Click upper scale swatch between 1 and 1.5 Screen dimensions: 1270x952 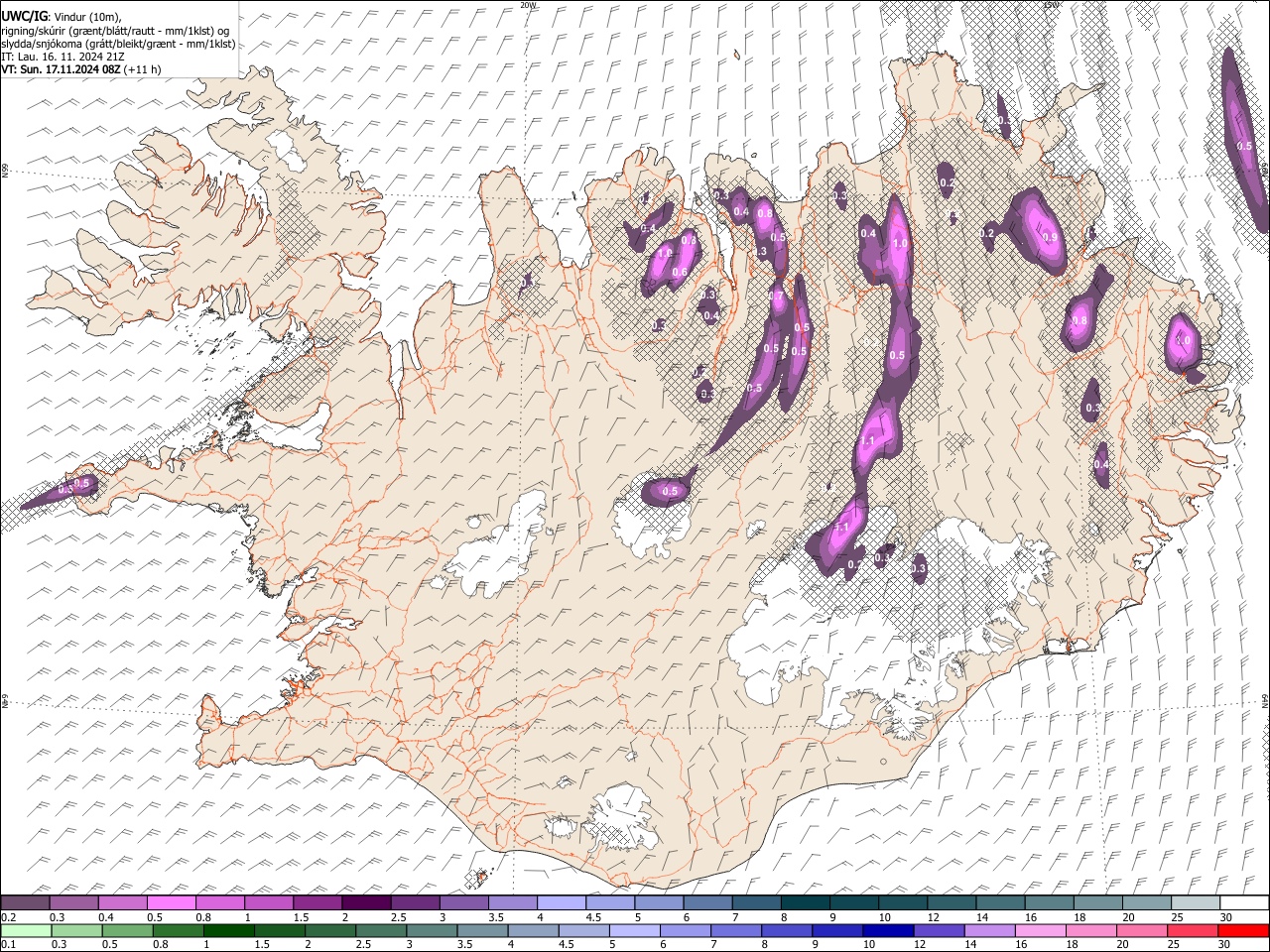pyautogui.click(x=269, y=903)
